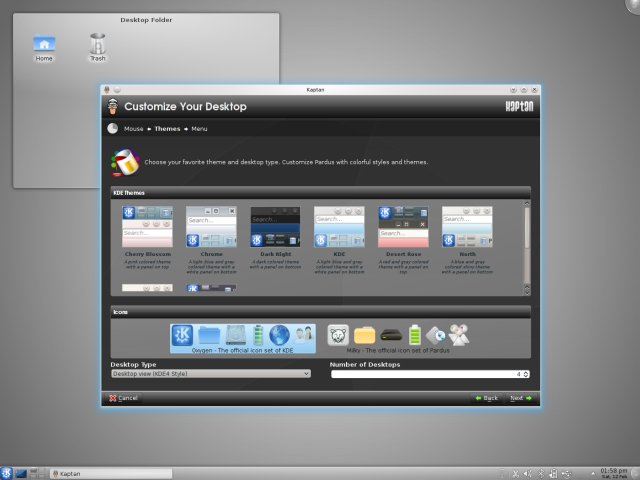Adjust the Number of Desktops spinner arrows

(525, 374)
